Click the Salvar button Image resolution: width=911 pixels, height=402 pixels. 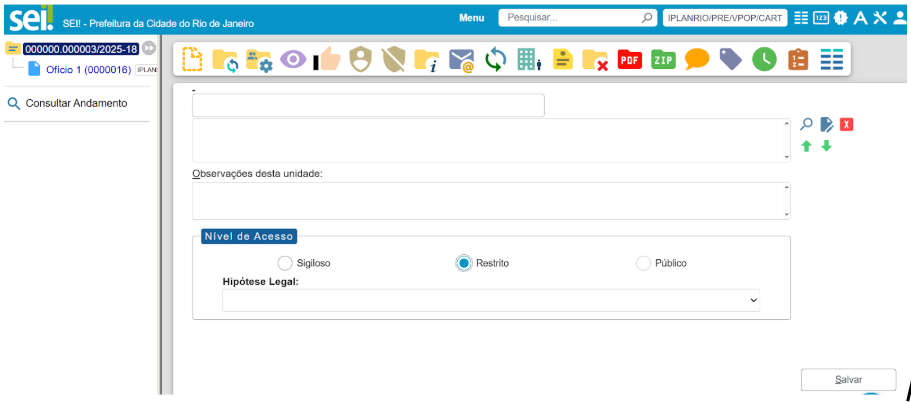click(x=848, y=380)
